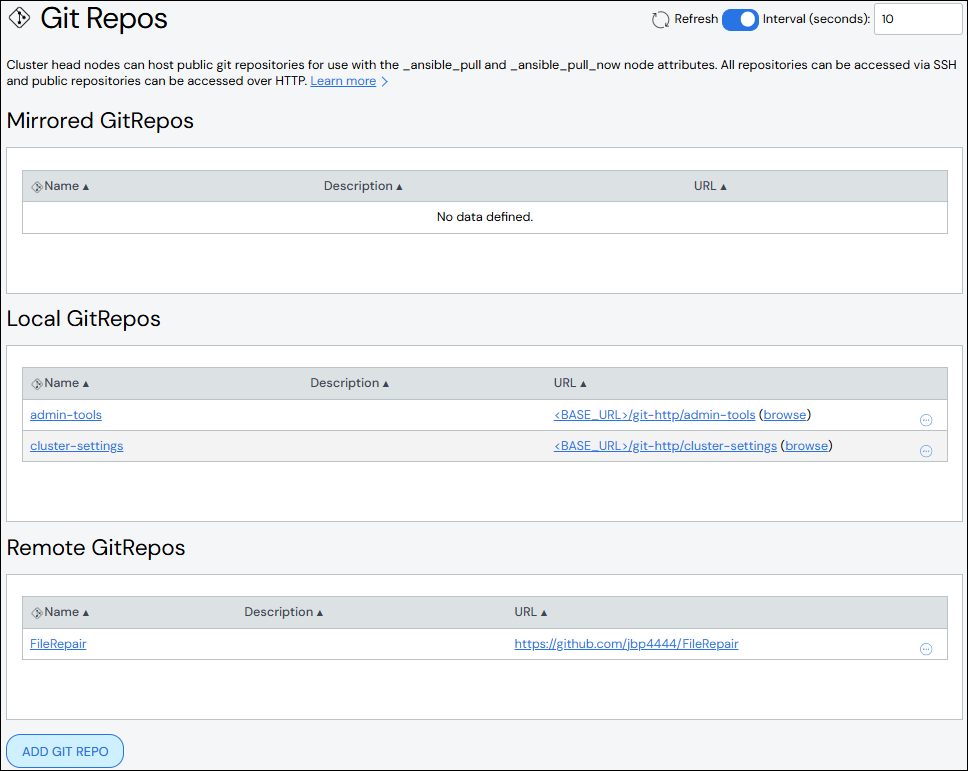Screen dimensions: 968x771
Task: Click the ADD GIT REPO button
Action: pyautogui.click(x=64, y=751)
